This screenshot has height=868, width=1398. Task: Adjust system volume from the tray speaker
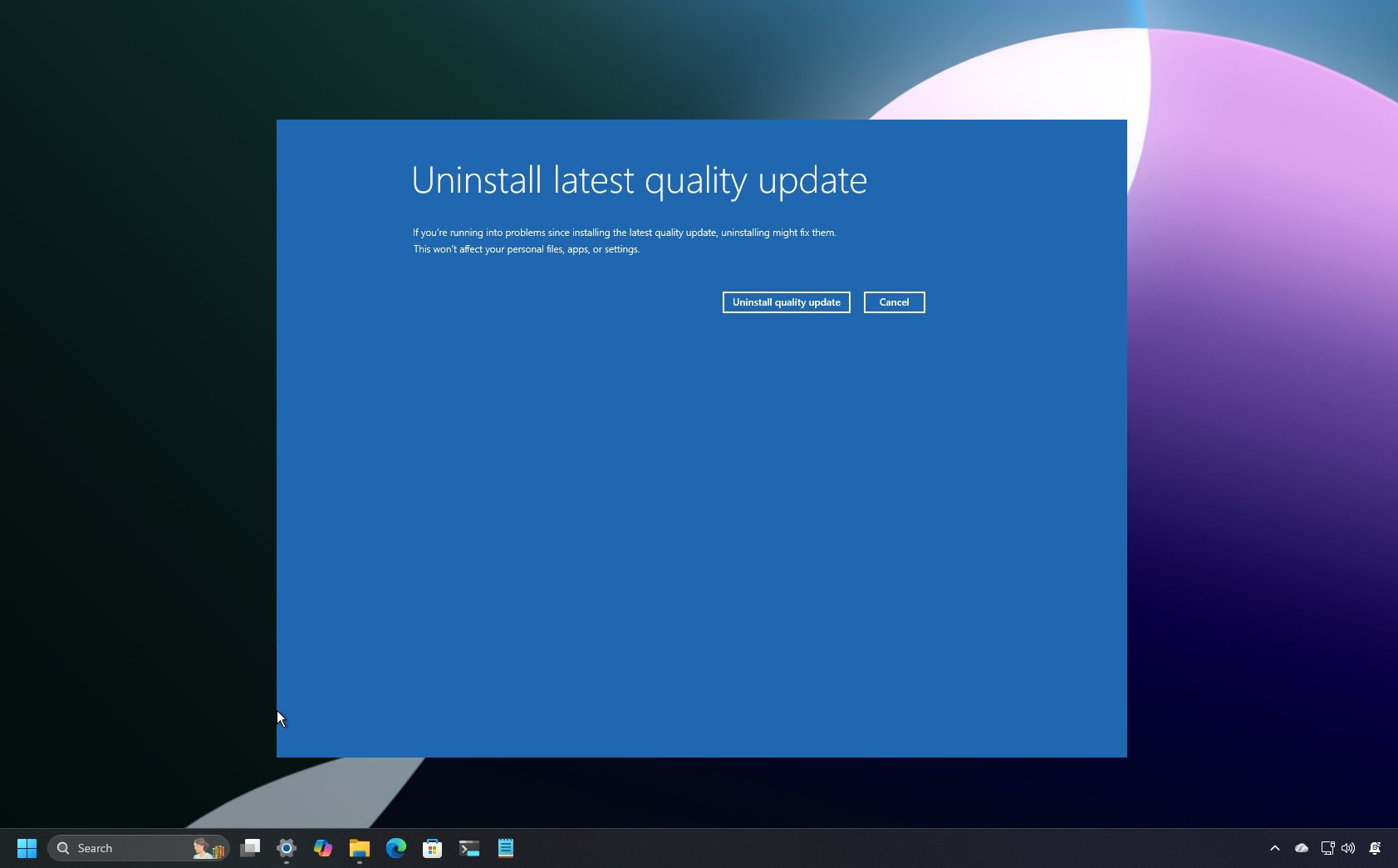point(1348,848)
